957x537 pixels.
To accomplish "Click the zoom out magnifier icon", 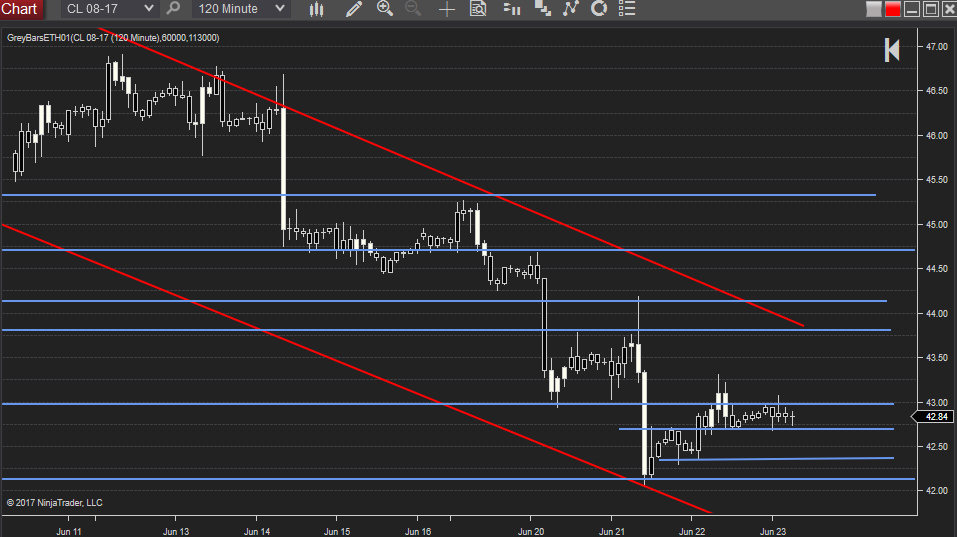I will [413, 9].
